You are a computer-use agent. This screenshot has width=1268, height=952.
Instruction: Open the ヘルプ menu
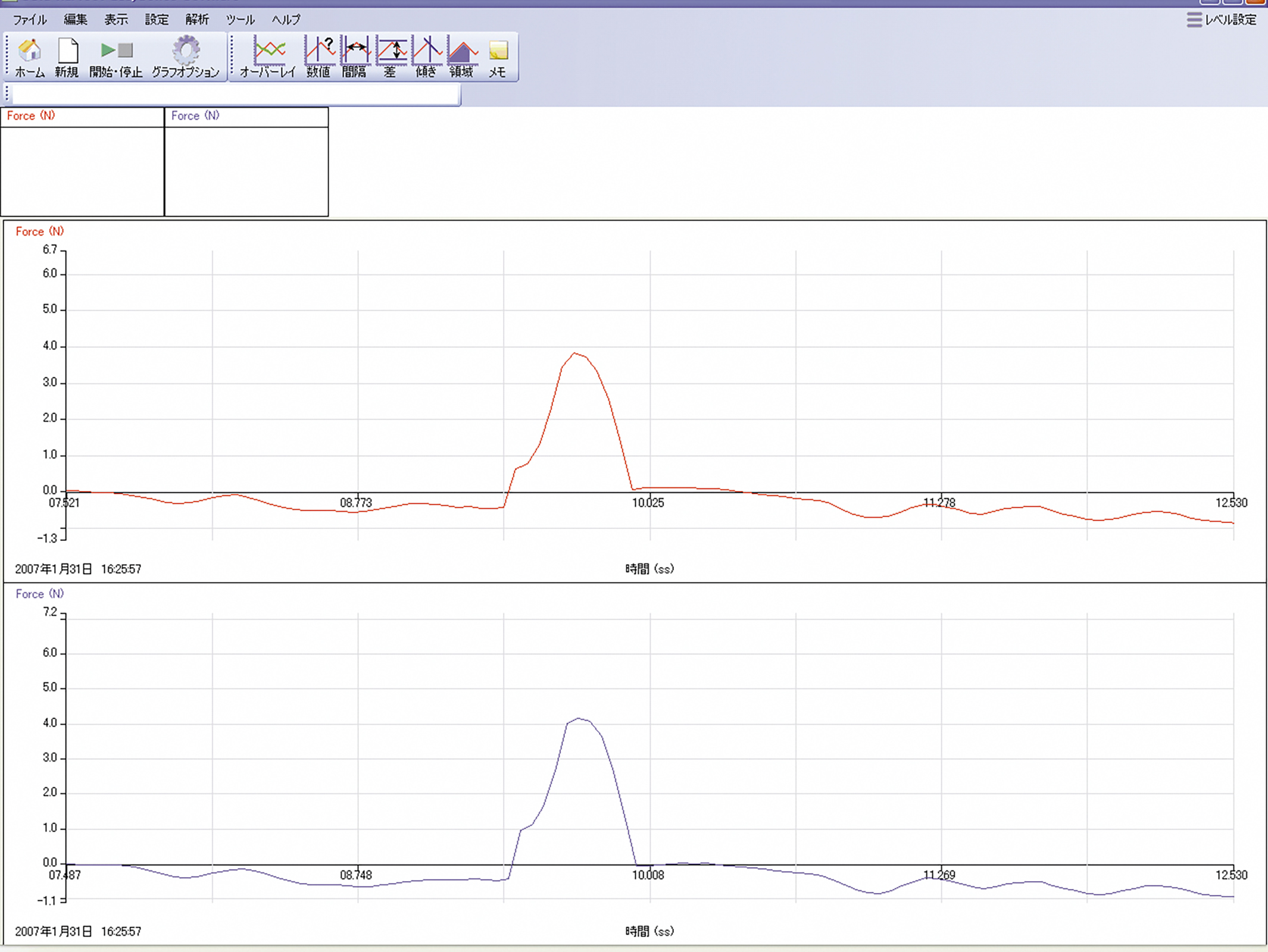[286, 20]
